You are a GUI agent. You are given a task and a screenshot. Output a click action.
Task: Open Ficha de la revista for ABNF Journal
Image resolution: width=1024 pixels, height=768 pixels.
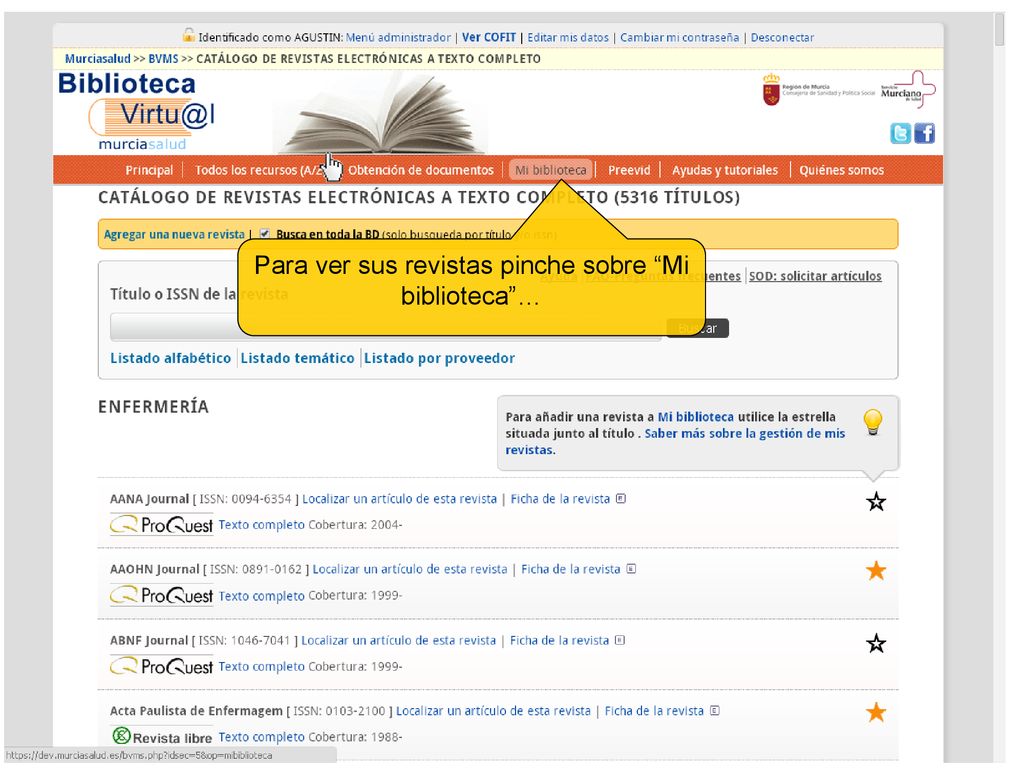[x=560, y=640]
